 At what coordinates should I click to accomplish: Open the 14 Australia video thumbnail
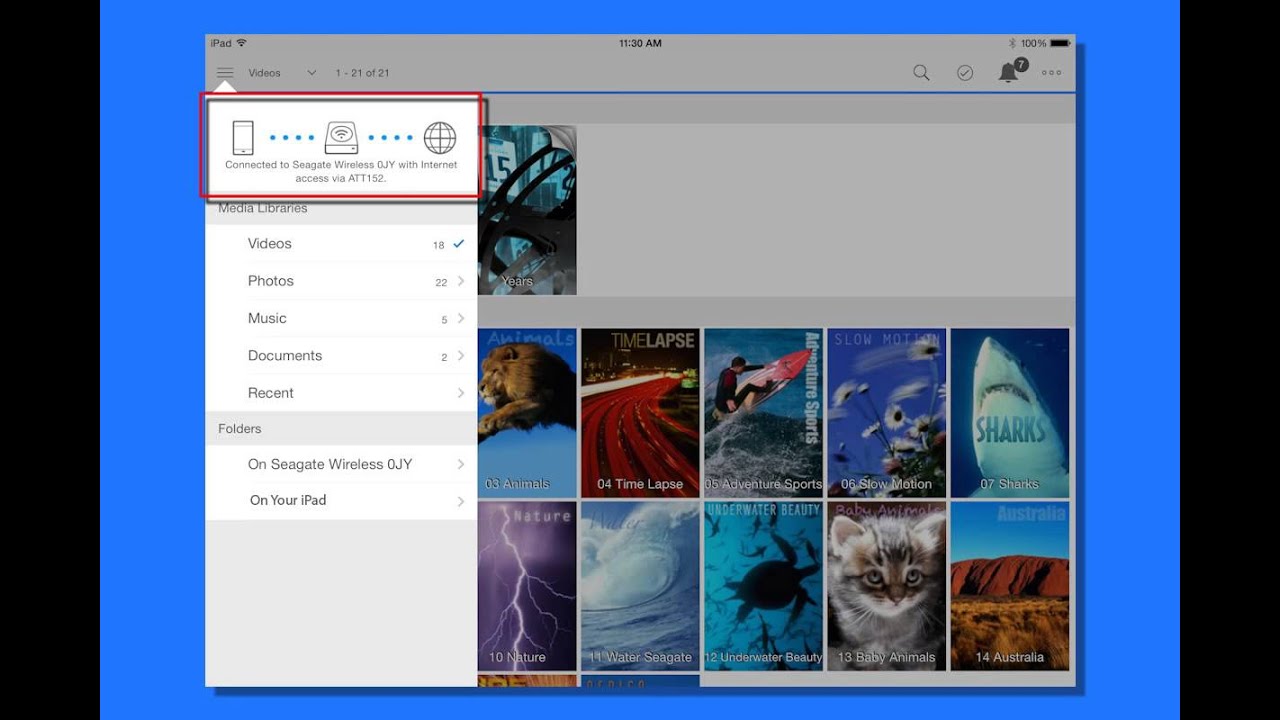click(1010, 586)
